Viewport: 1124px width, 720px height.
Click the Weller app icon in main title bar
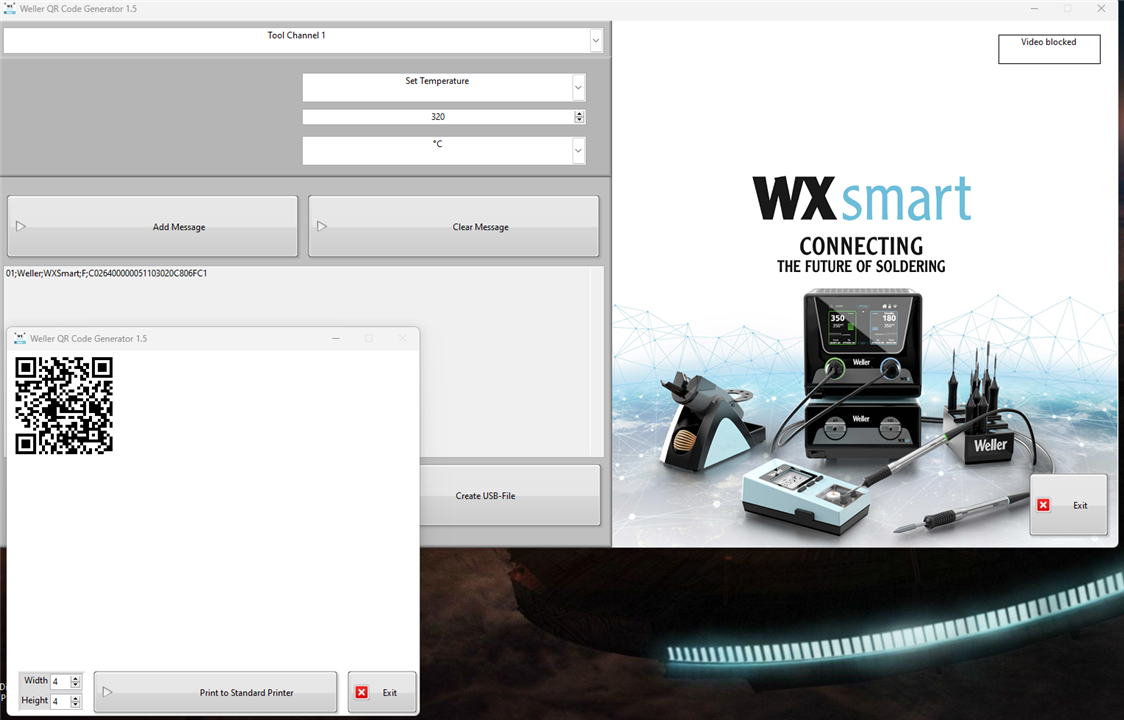tap(9, 9)
